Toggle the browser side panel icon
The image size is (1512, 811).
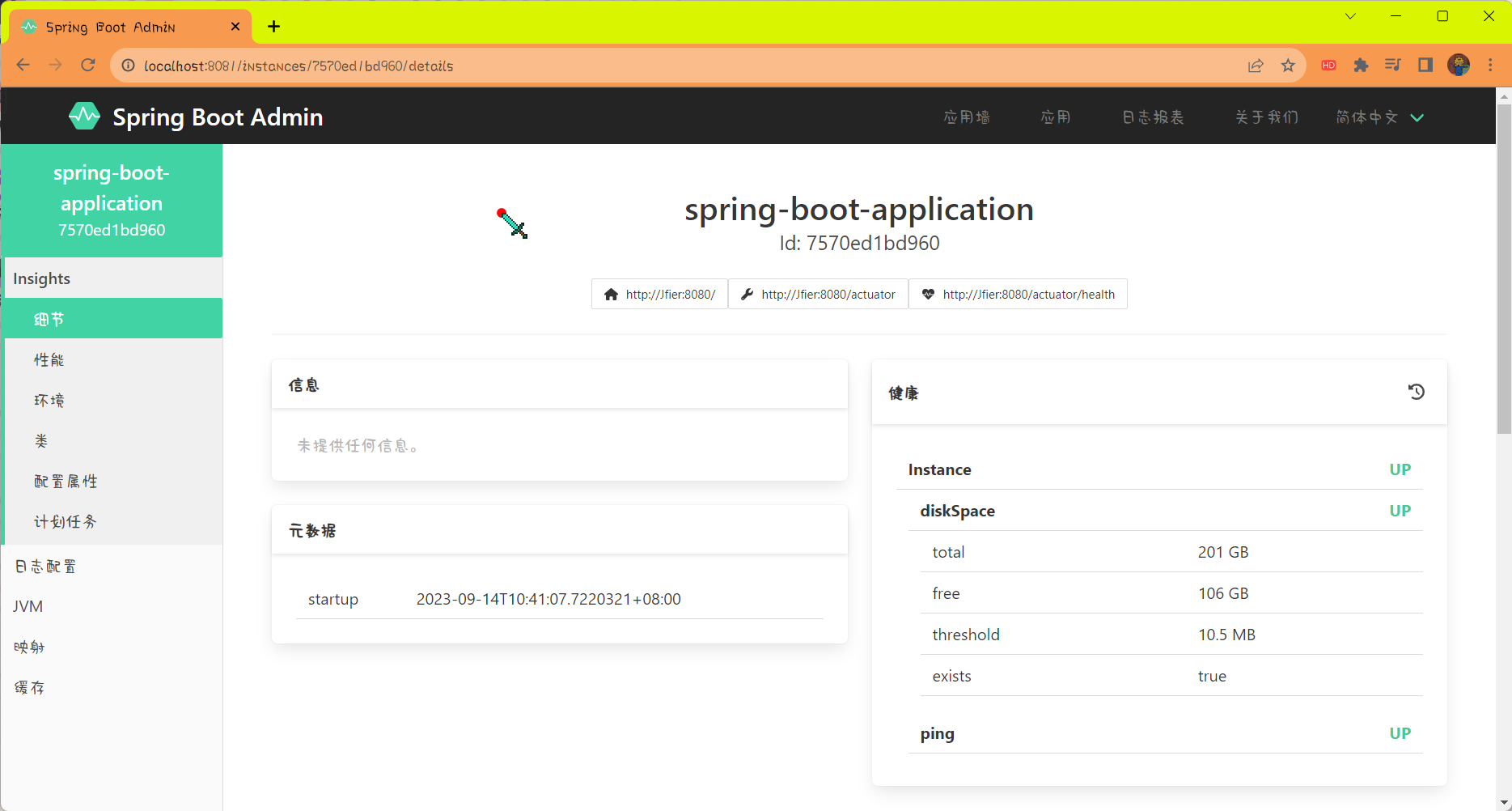(1425, 66)
